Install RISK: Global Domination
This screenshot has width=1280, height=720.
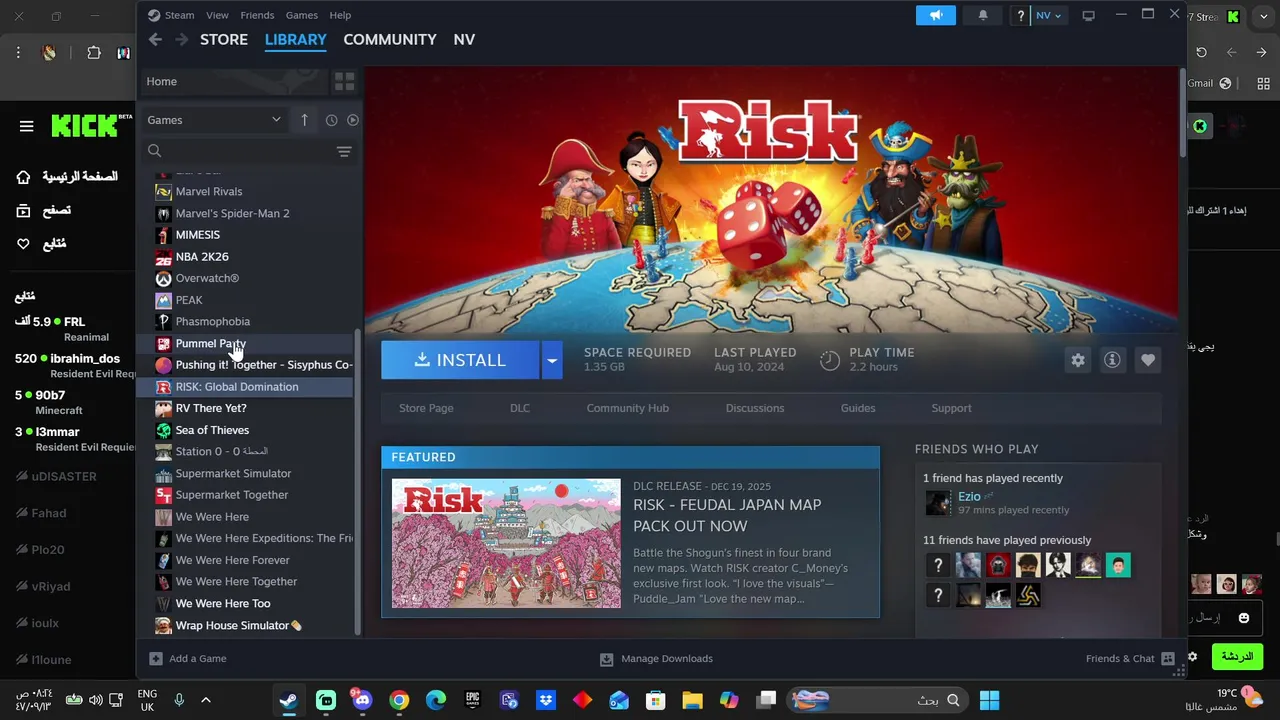460,360
